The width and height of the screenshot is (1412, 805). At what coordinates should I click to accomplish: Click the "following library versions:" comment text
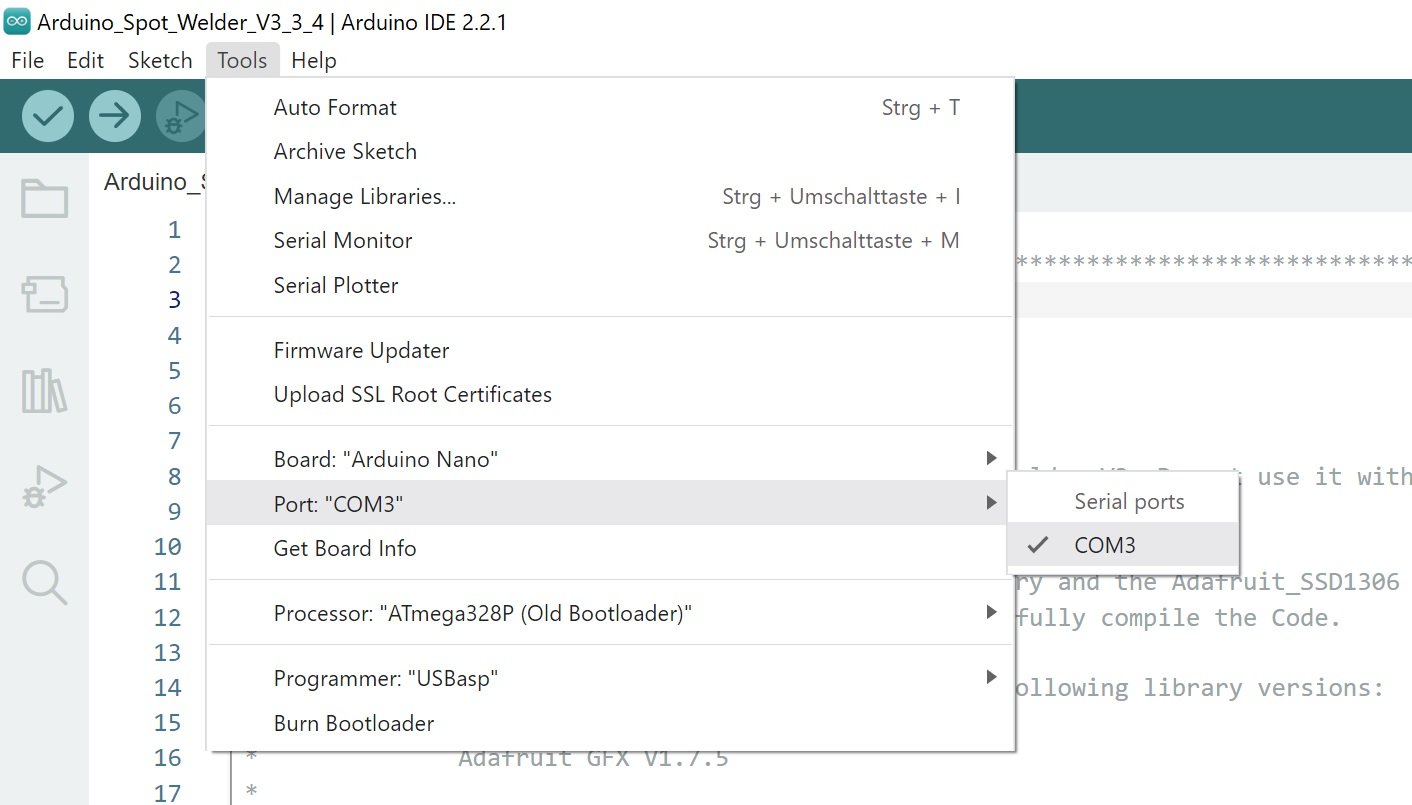1199,688
